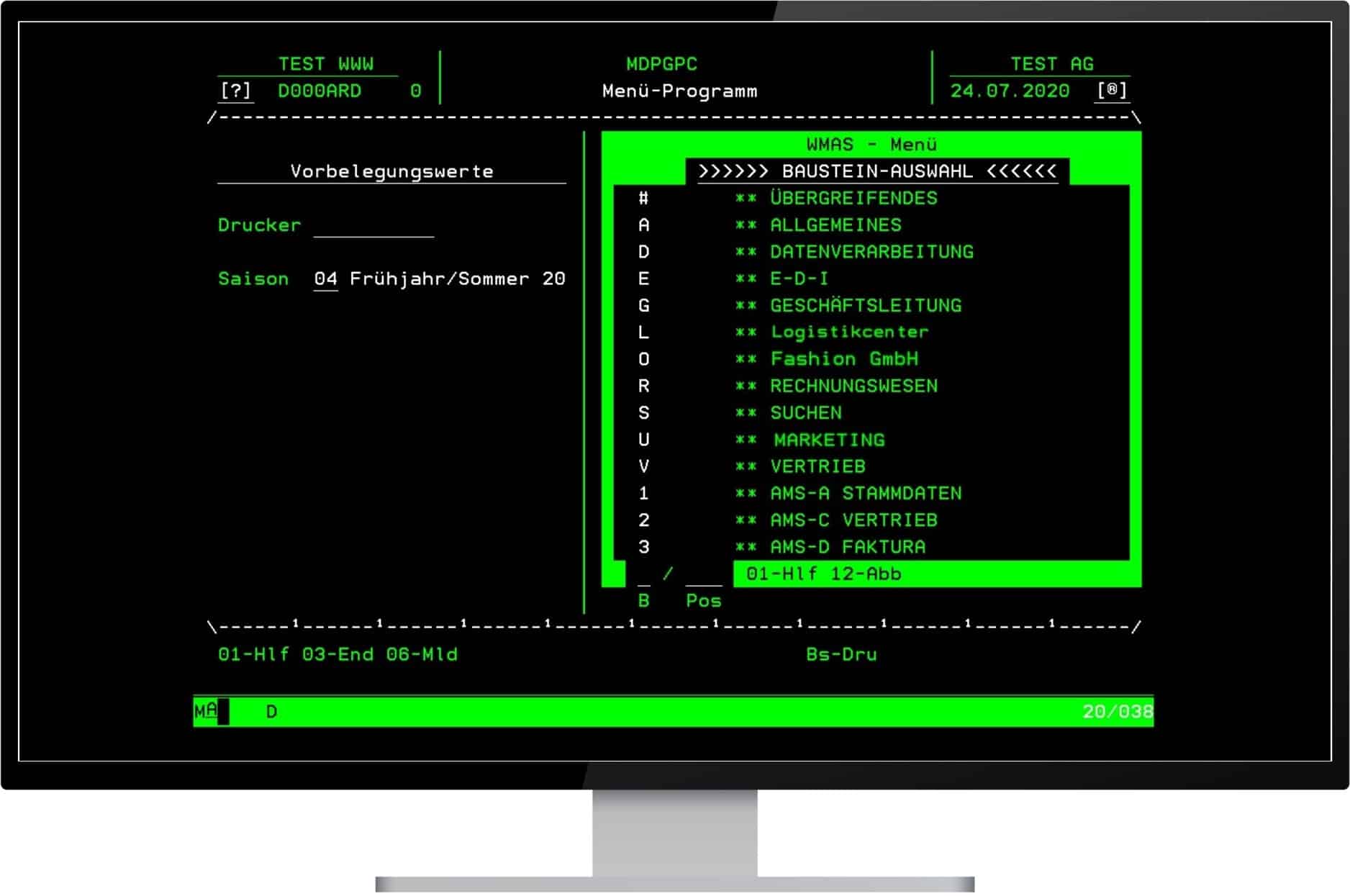
Task: Click the D indicator in the status bar
Action: click(271, 712)
